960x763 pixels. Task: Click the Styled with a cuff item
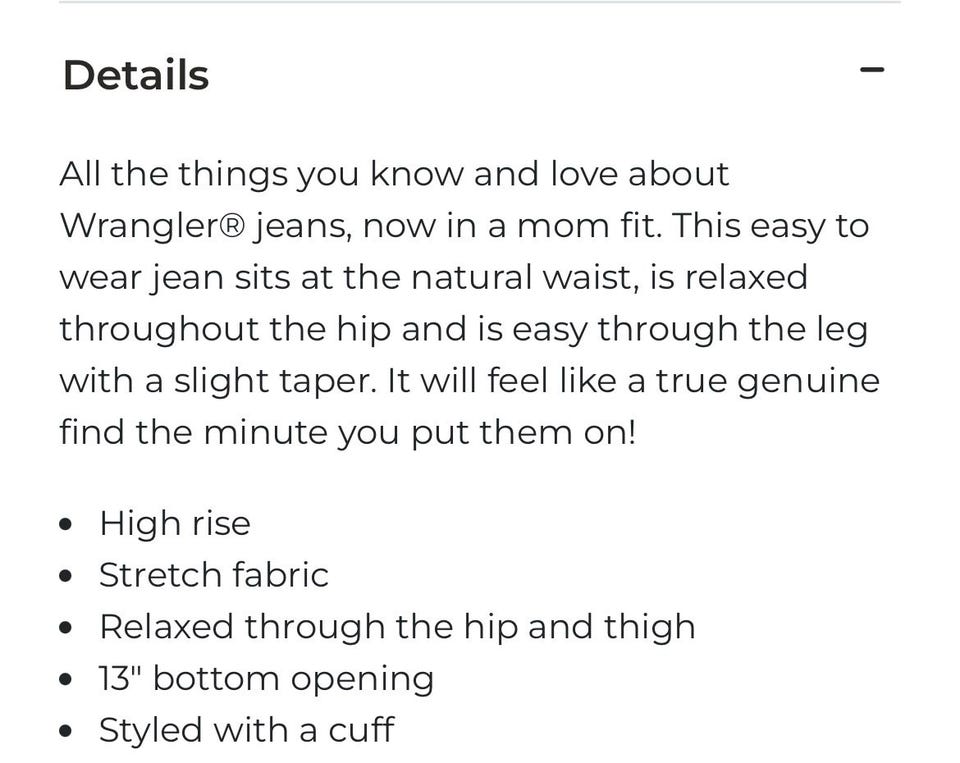click(x=246, y=730)
